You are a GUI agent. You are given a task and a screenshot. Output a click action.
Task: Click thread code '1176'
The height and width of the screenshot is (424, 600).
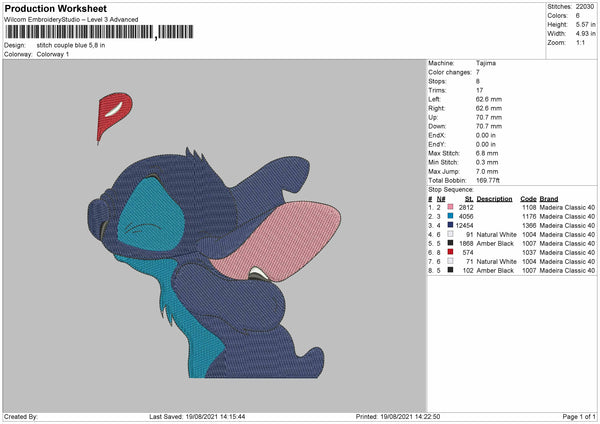click(x=529, y=216)
